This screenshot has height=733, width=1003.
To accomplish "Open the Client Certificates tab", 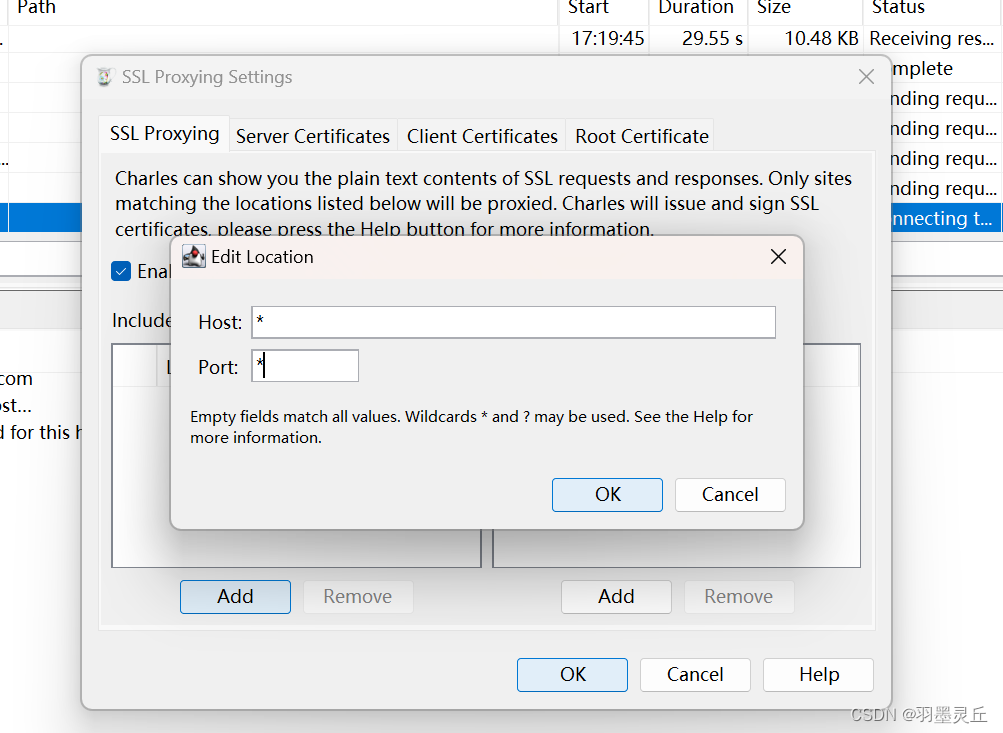I will click(482, 136).
